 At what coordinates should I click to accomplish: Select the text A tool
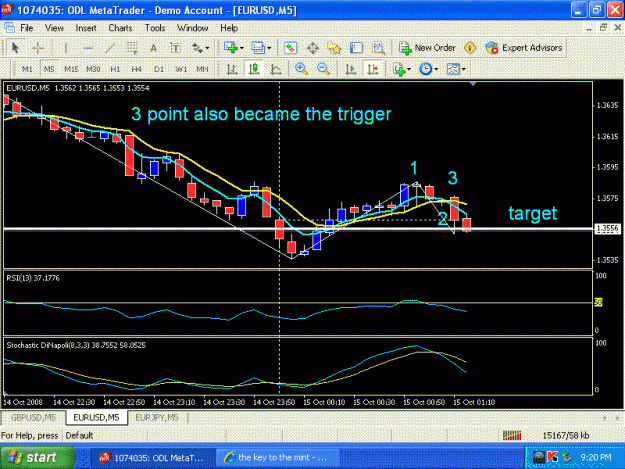tap(153, 48)
